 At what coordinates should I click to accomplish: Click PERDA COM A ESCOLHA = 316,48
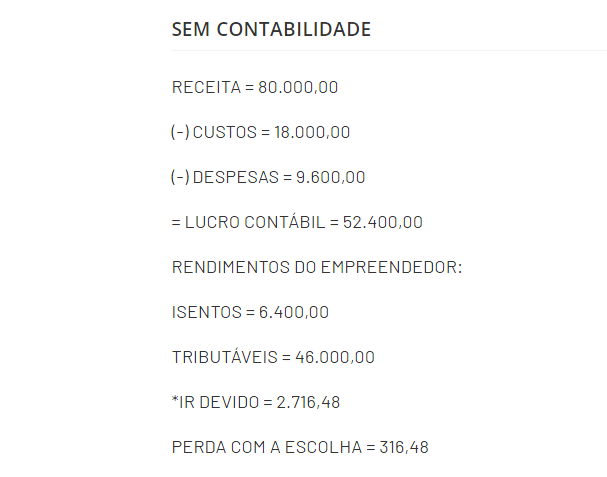point(300,447)
